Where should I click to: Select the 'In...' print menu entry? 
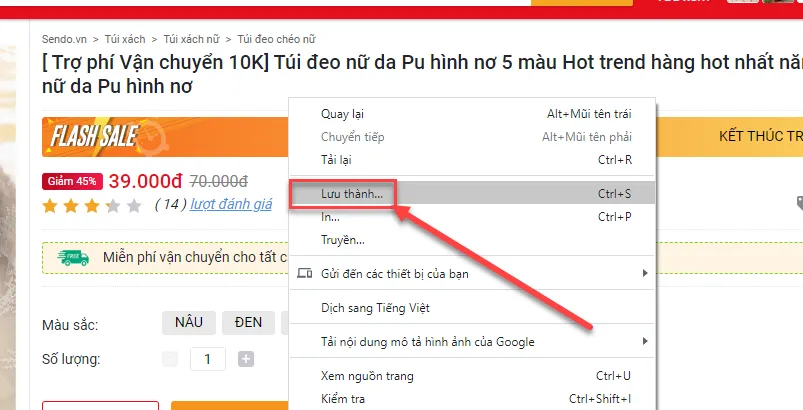click(x=472, y=217)
